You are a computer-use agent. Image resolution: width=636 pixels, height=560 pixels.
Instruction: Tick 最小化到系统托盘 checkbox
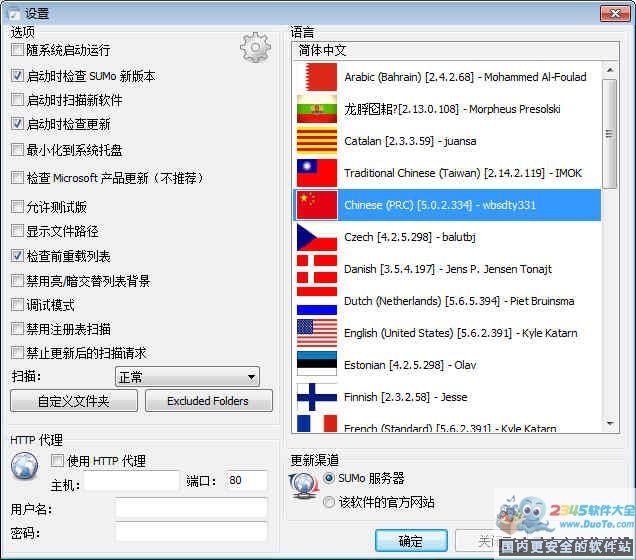click(x=17, y=150)
